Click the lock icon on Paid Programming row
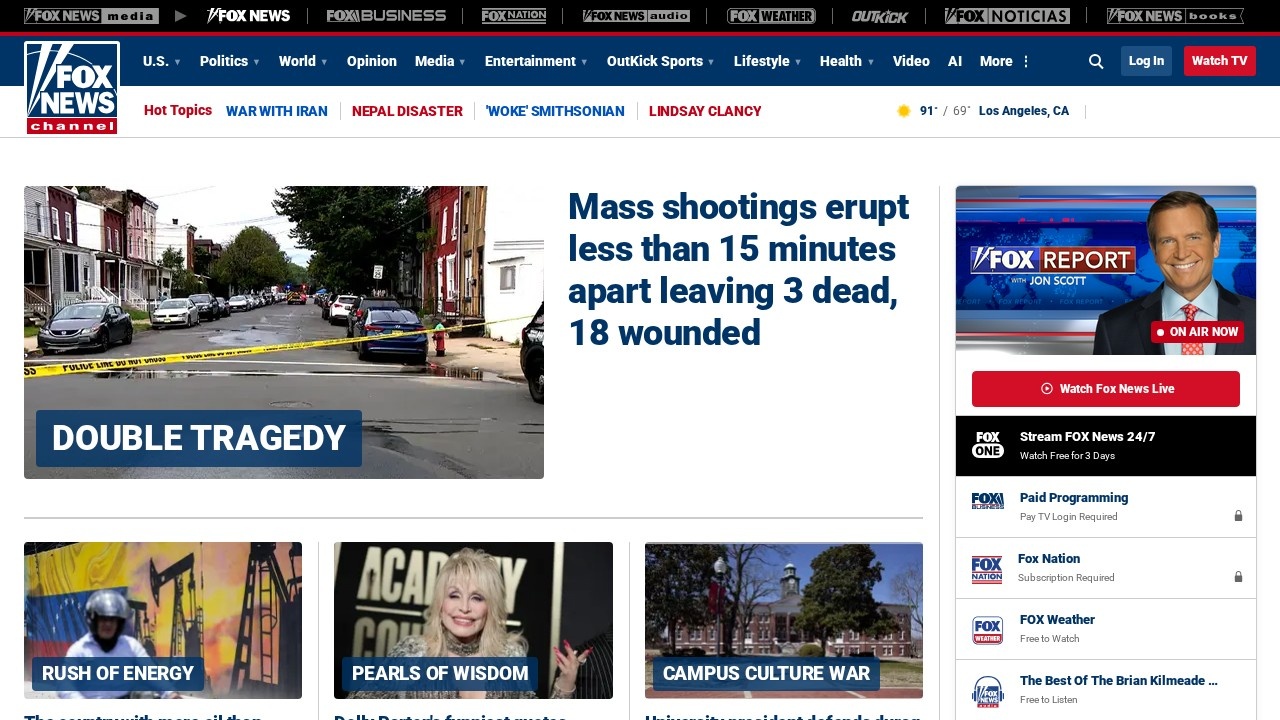This screenshot has height=720, width=1280. [x=1238, y=516]
